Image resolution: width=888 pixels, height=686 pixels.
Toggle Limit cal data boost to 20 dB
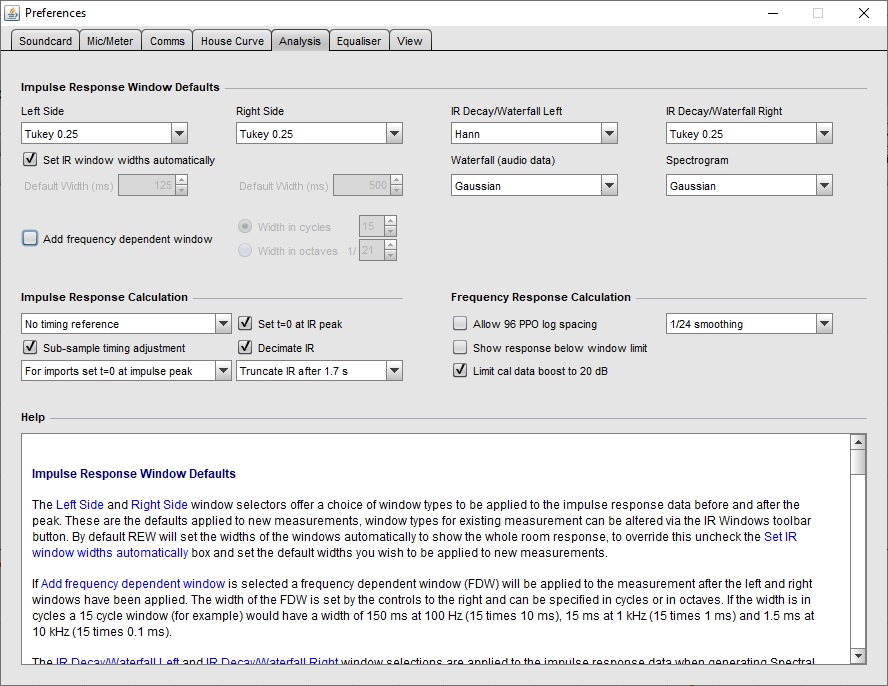pos(460,370)
